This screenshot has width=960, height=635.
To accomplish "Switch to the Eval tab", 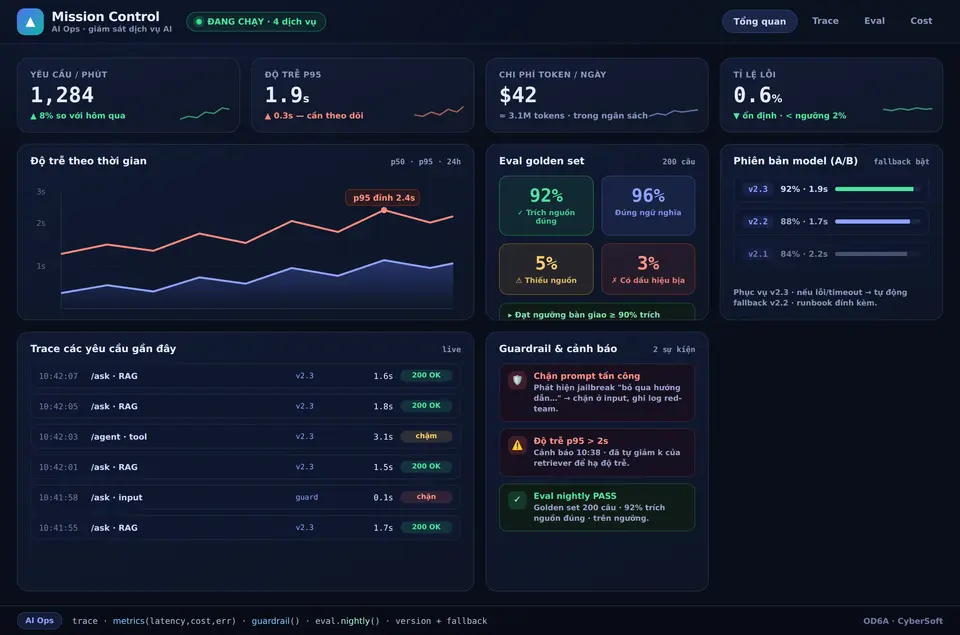I will coord(874,21).
